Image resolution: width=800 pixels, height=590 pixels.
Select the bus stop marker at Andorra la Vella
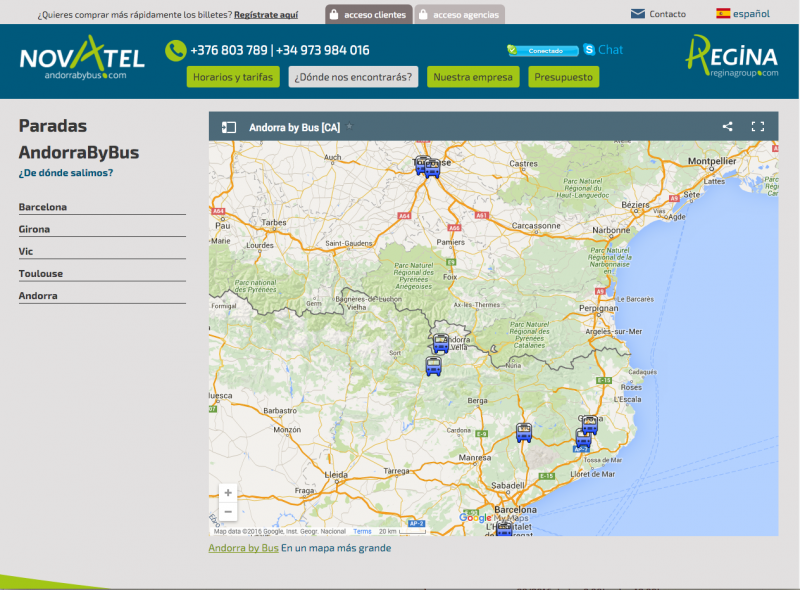pyautogui.click(x=440, y=343)
